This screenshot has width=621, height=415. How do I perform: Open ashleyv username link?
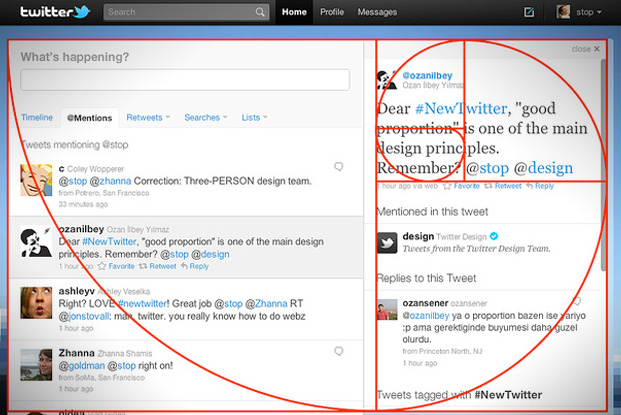click(76, 291)
